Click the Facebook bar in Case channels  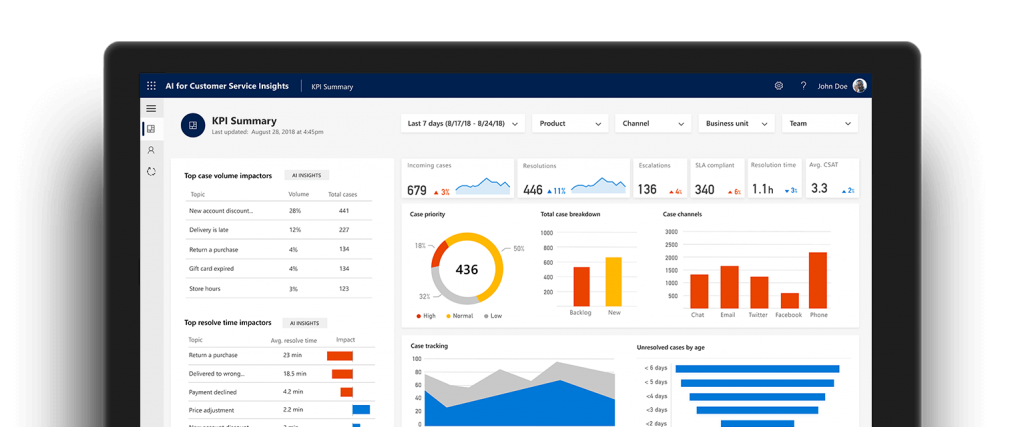coord(789,301)
